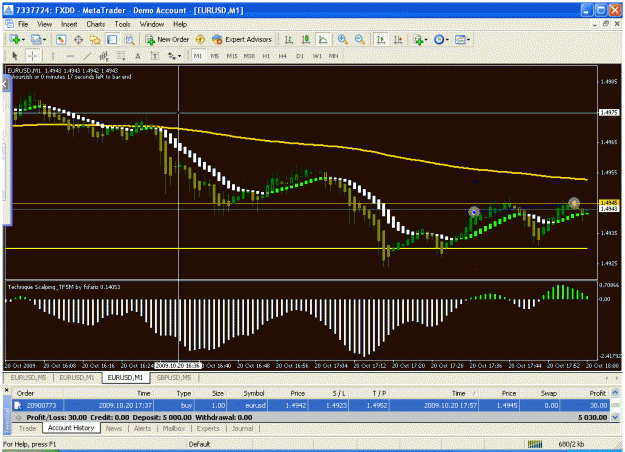Open the Periods clock dropdown
The image size is (625, 452).
[x=441, y=39]
